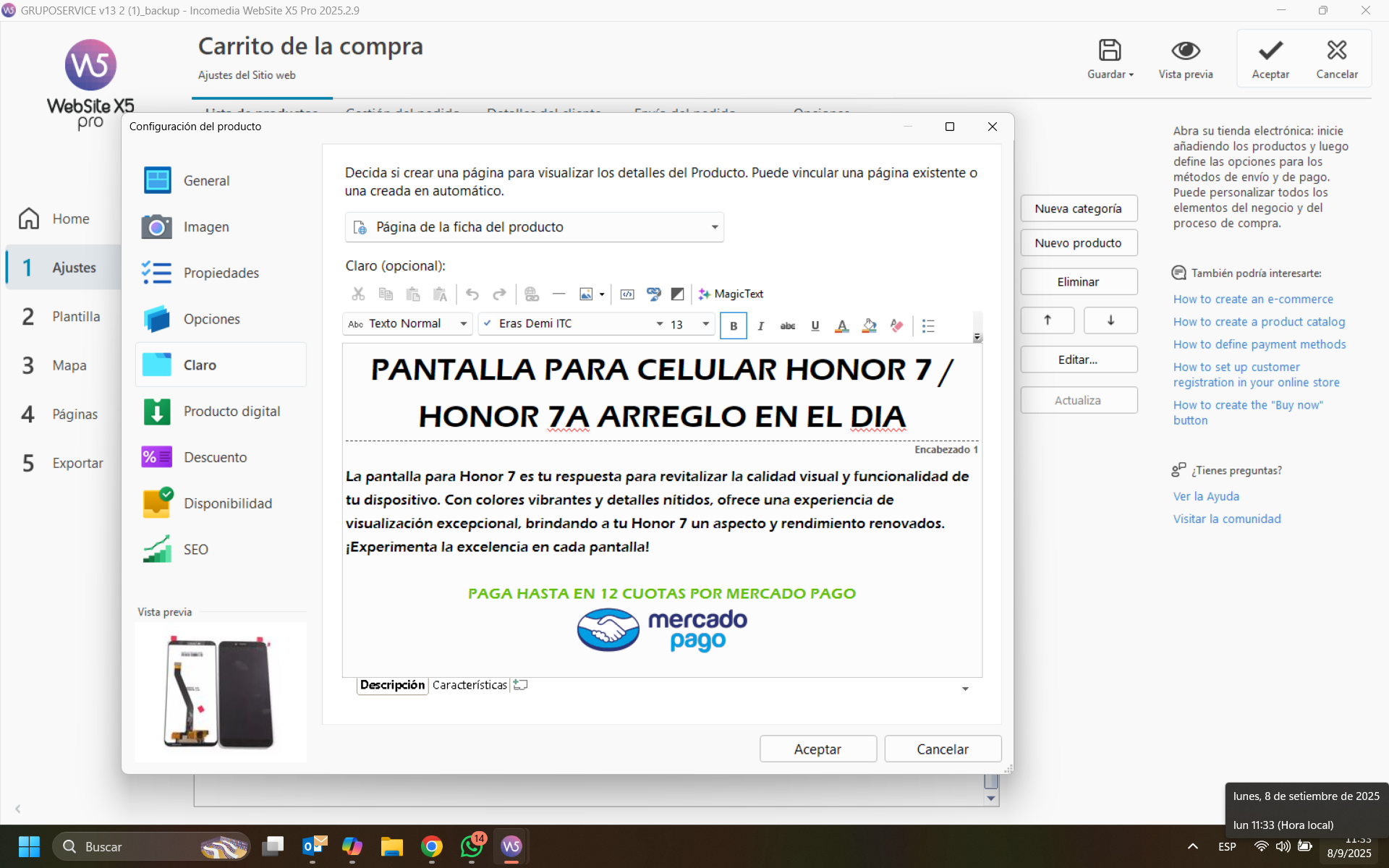The width and height of the screenshot is (1389, 868).
Task: Go to the Disponibilidad section
Action: click(x=221, y=503)
